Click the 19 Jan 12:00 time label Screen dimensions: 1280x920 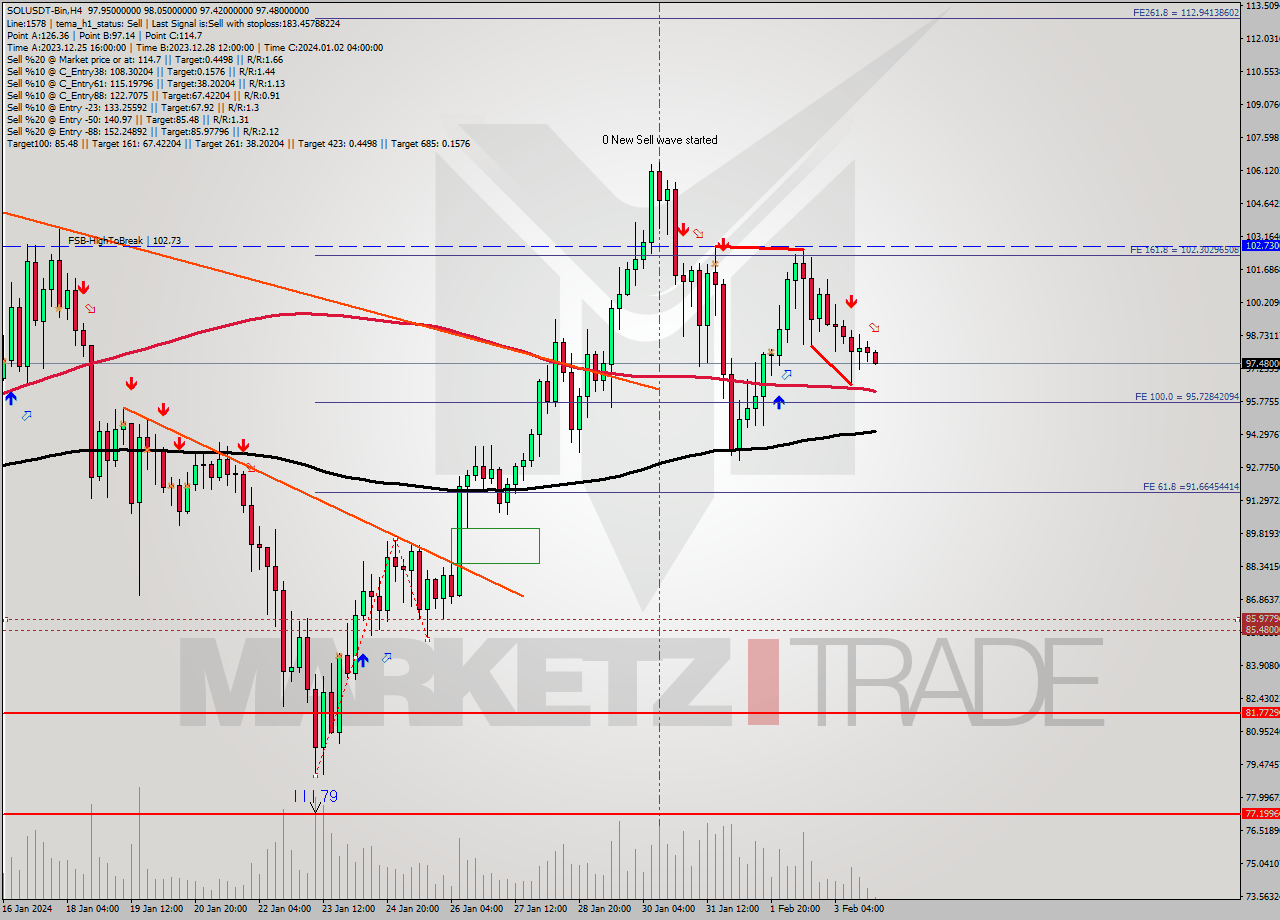pos(156,909)
